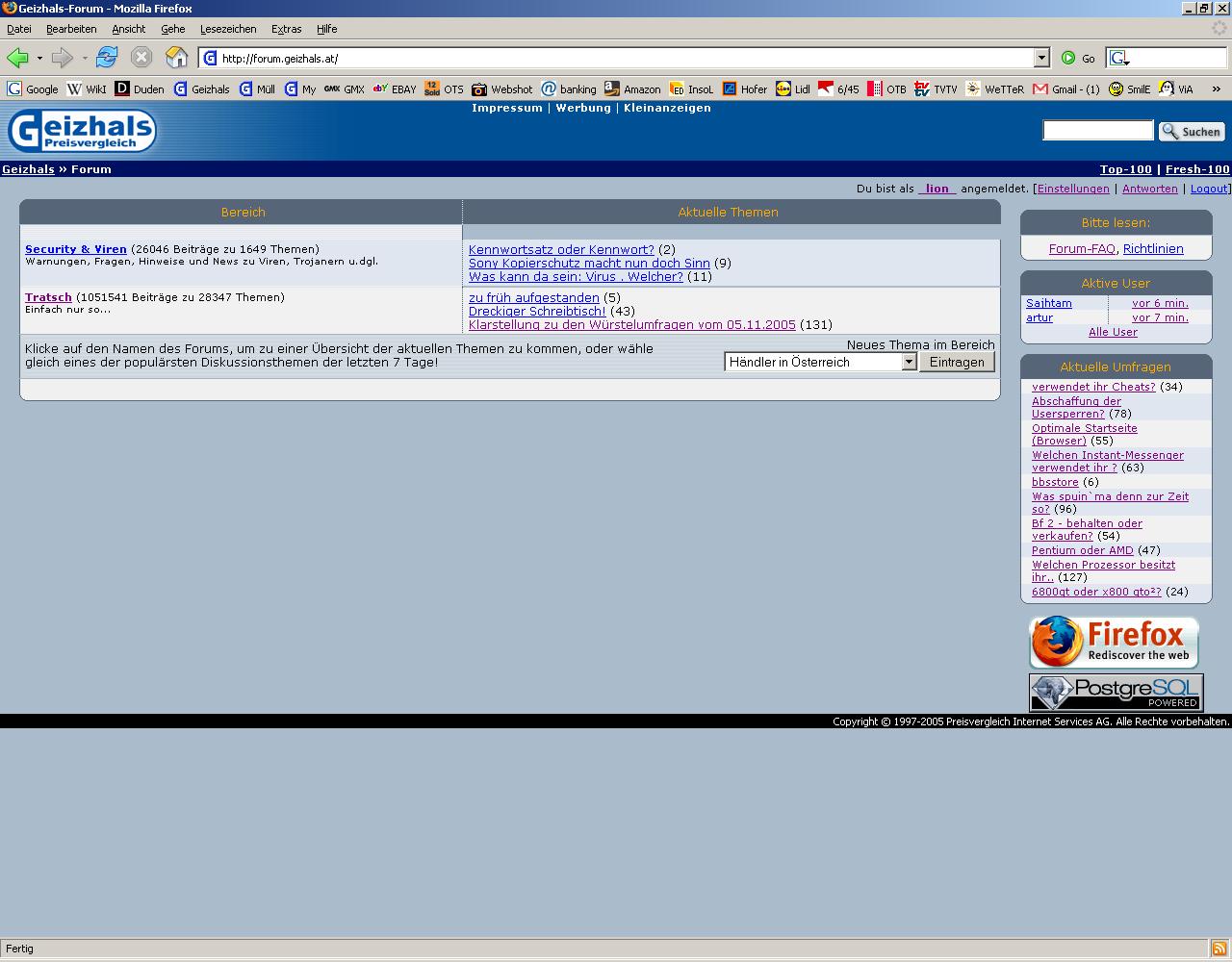
Task: Open the Pentium oder AMD poll
Action: point(1083,550)
